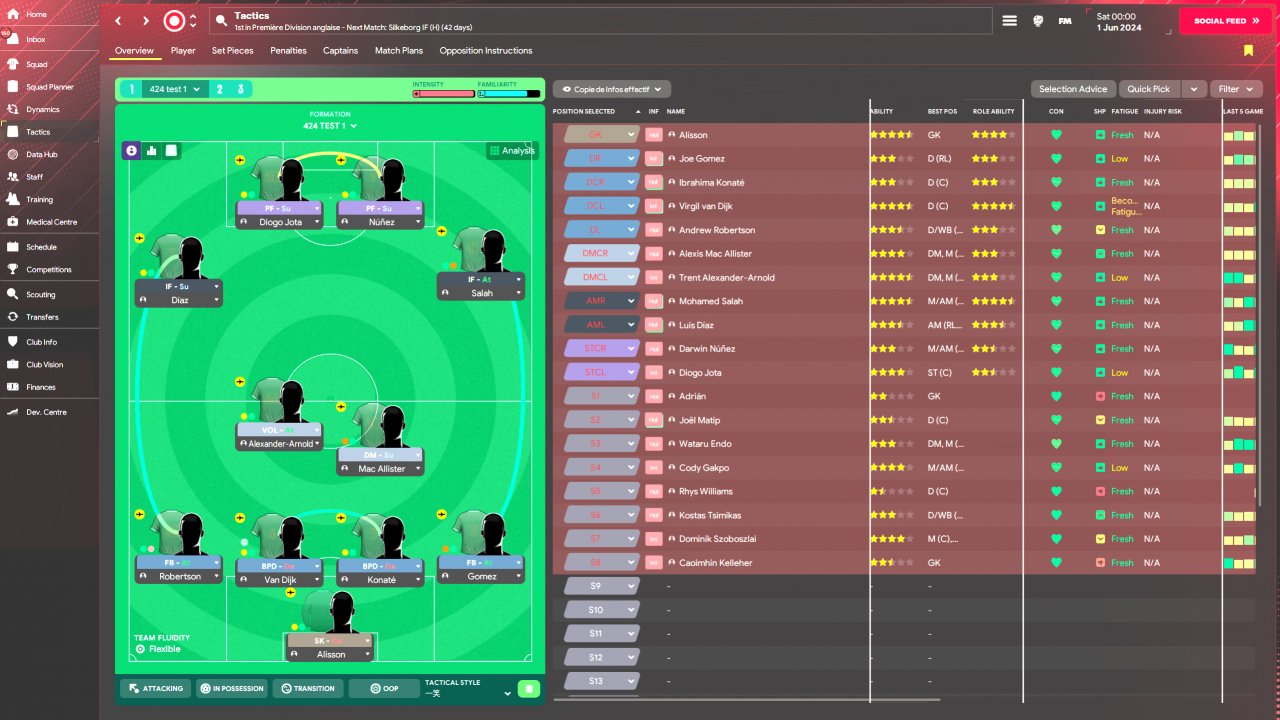The height and width of the screenshot is (720, 1280).
Task: Open the Dev. Centre sidebar icon
Action: click(x=13, y=412)
